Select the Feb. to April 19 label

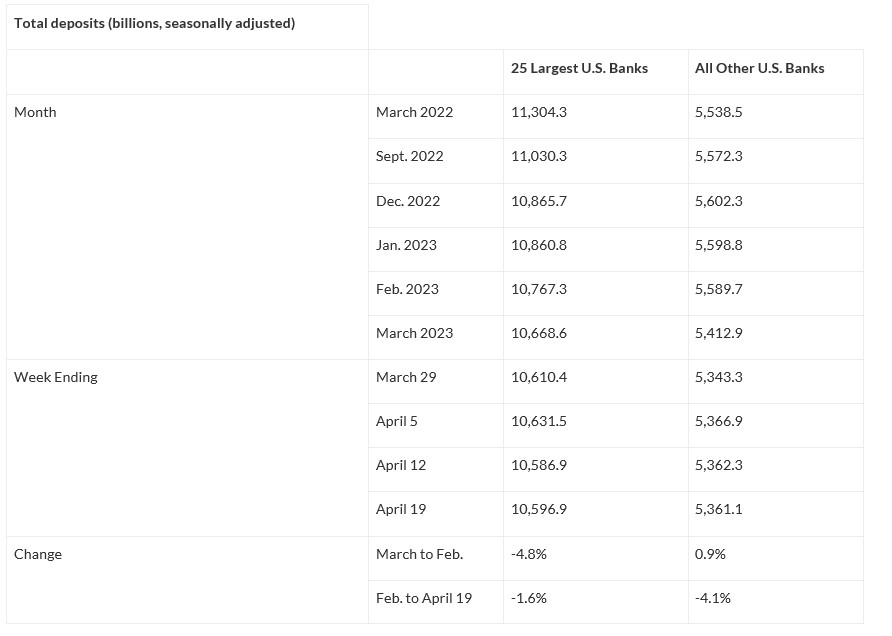click(x=424, y=598)
